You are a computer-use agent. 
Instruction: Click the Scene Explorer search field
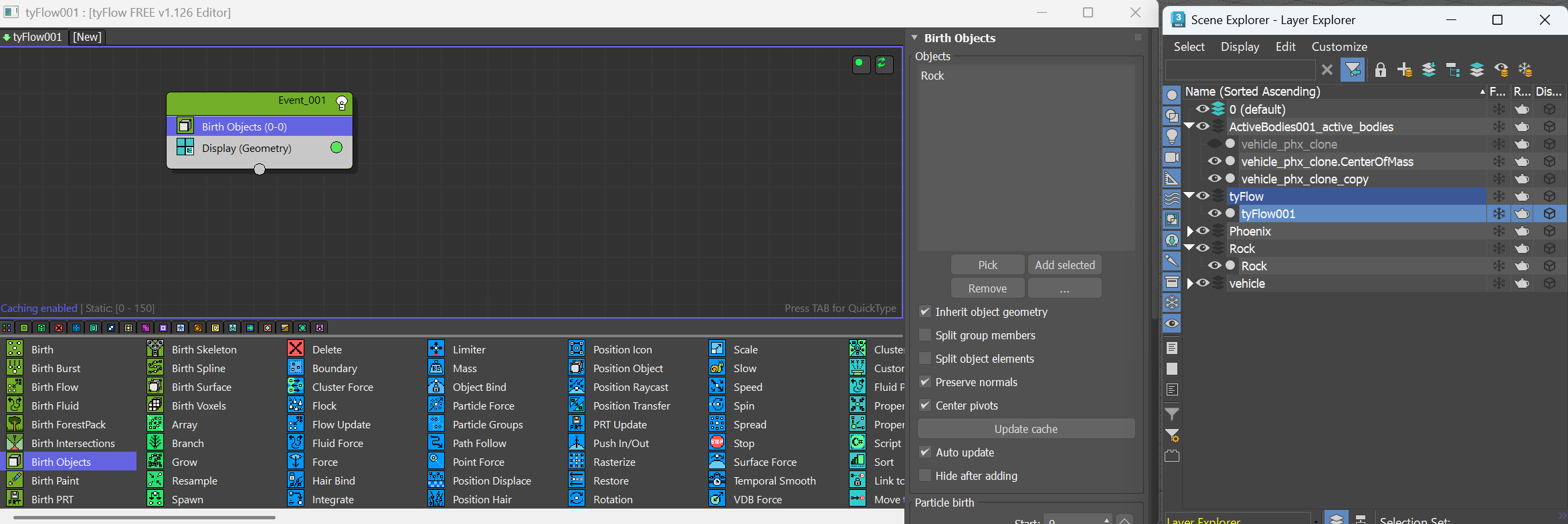pyautogui.click(x=1240, y=70)
